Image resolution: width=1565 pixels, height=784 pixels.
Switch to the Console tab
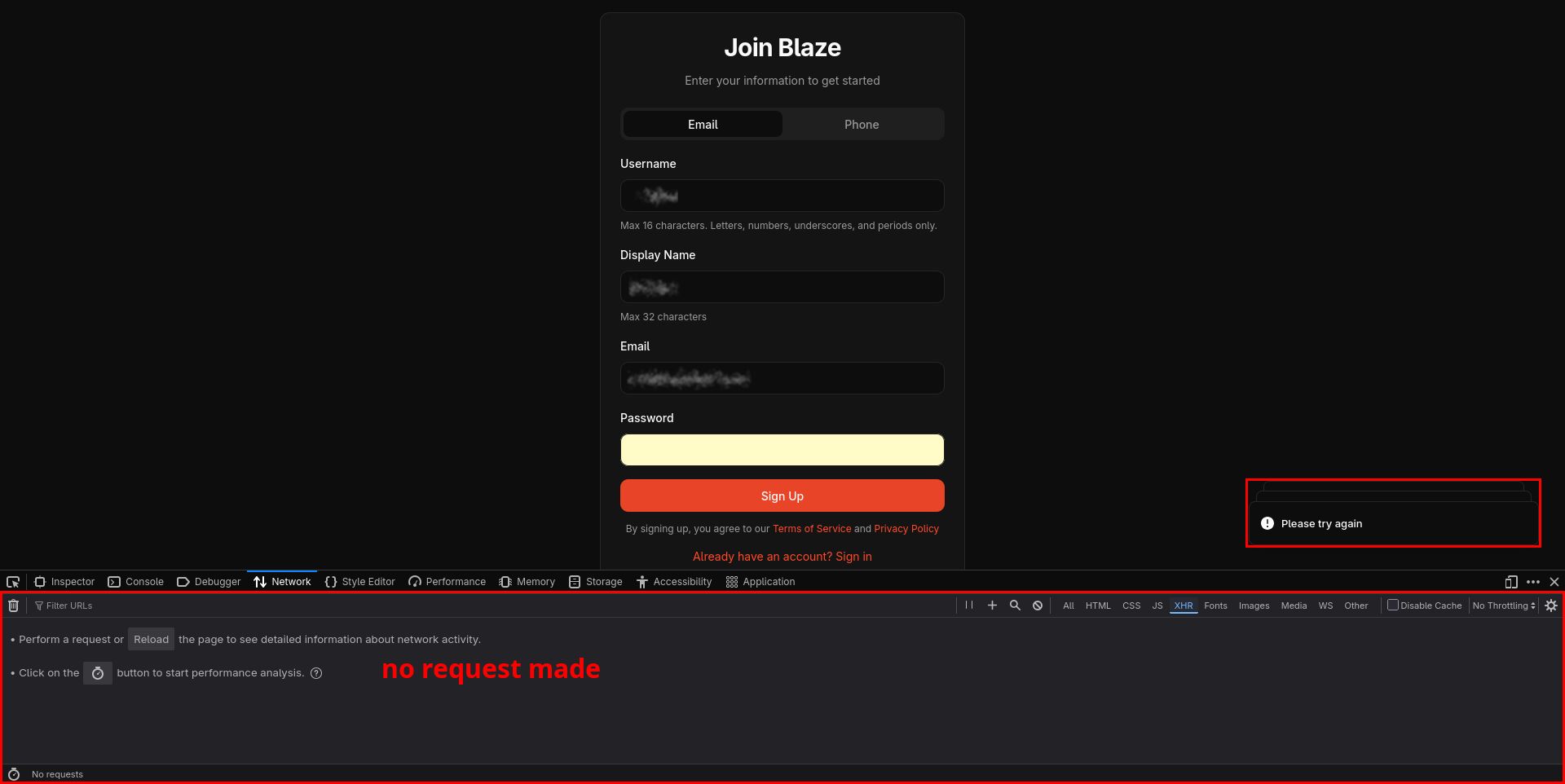click(x=136, y=582)
